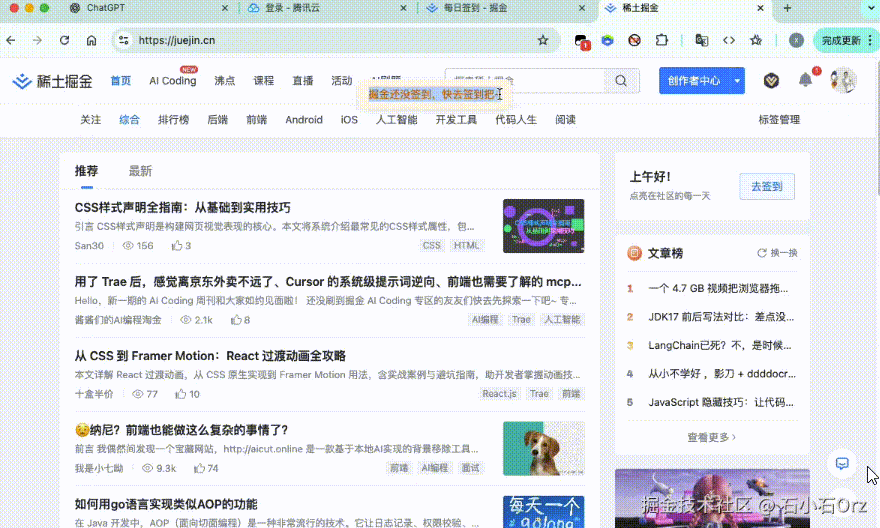Open browser three-dot menu beside 完成更新
Image resolution: width=880 pixels, height=528 pixels.
click(x=870, y=40)
